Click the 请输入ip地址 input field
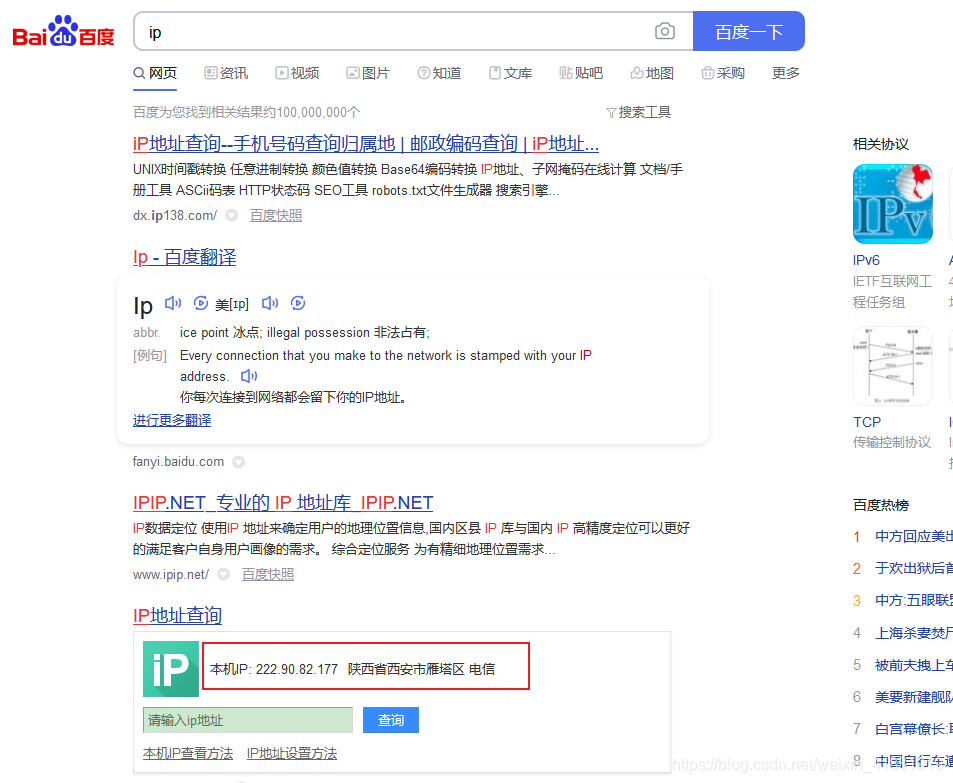Viewport: 953px width, 783px height. point(248,720)
